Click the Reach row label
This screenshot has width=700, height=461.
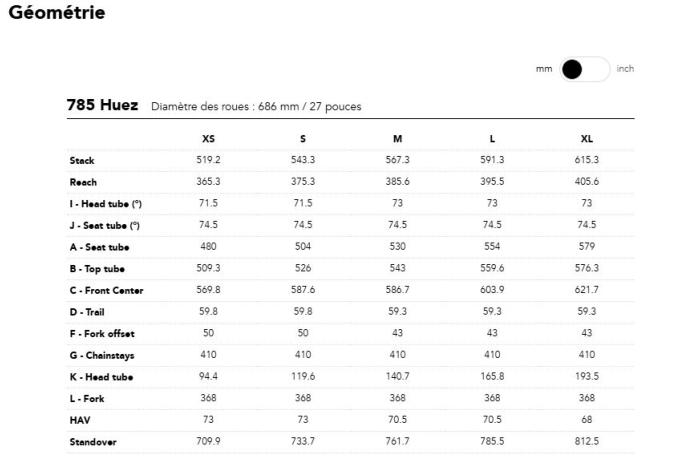pyautogui.click(x=83, y=182)
